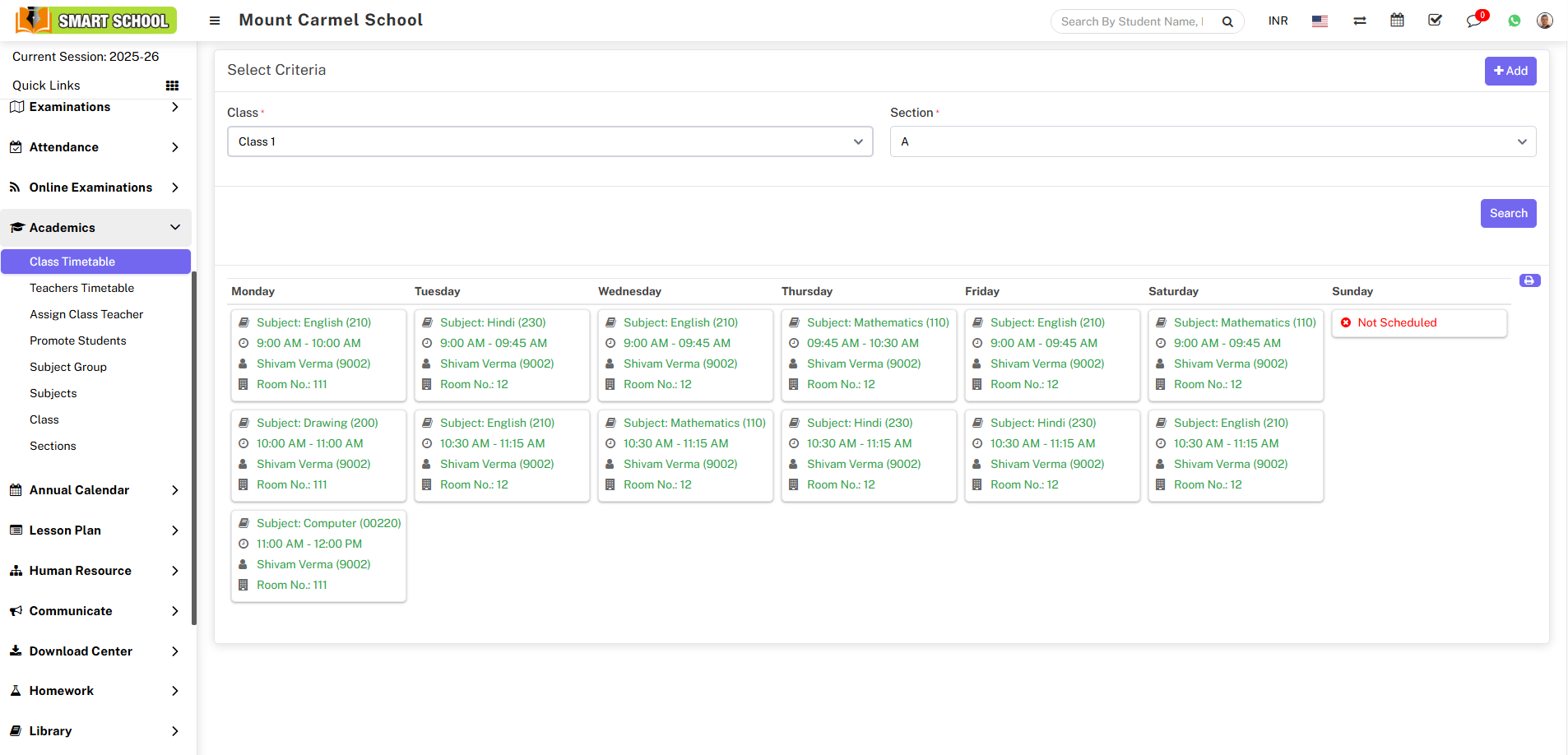This screenshot has width=1568, height=755.
Task: Click the Search button
Action: [x=1508, y=213]
